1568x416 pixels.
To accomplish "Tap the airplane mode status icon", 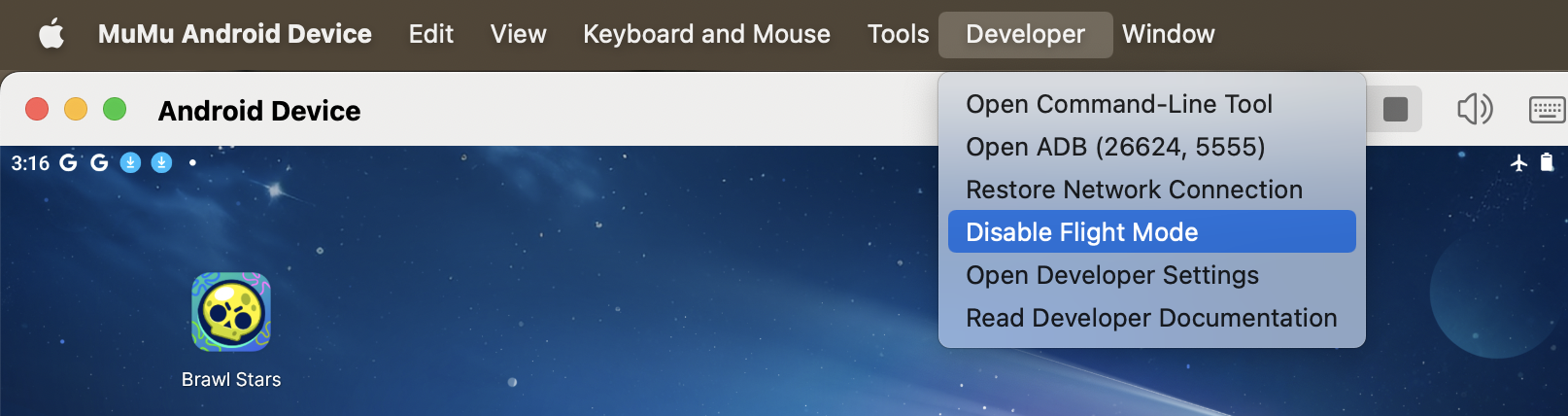I will [x=1519, y=162].
